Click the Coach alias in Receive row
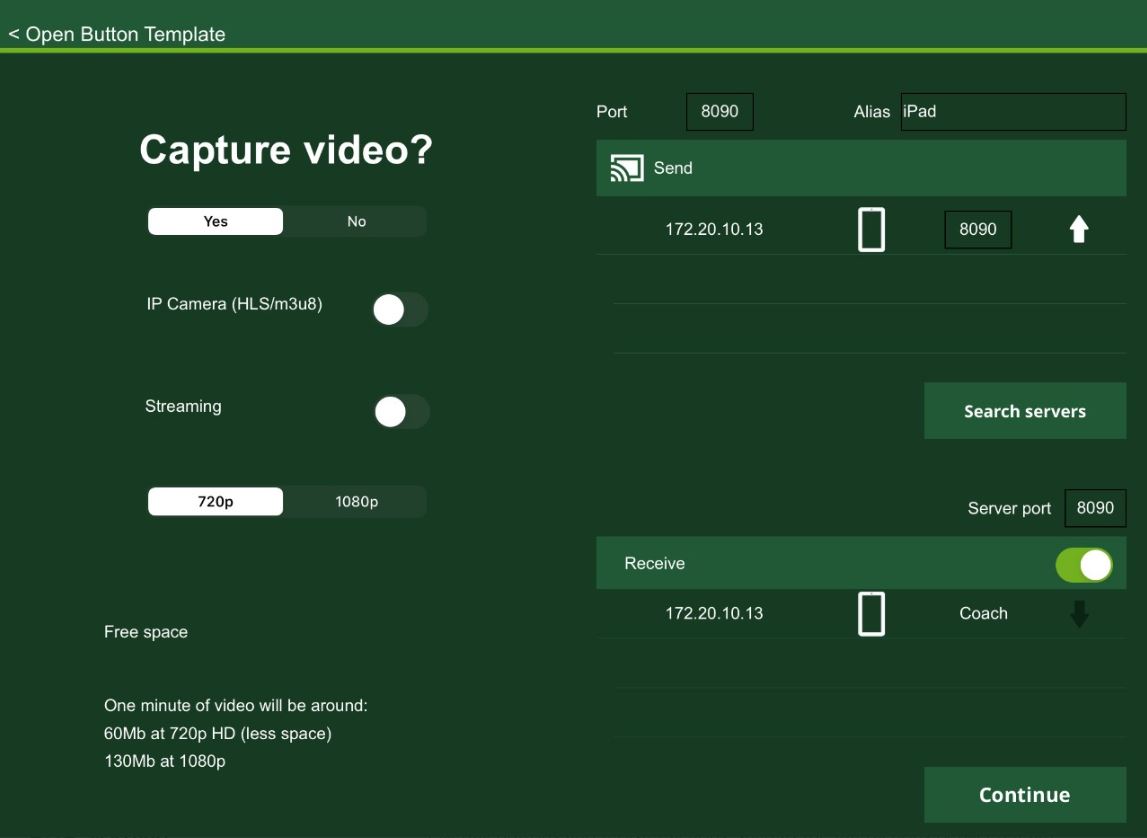 [x=983, y=614]
